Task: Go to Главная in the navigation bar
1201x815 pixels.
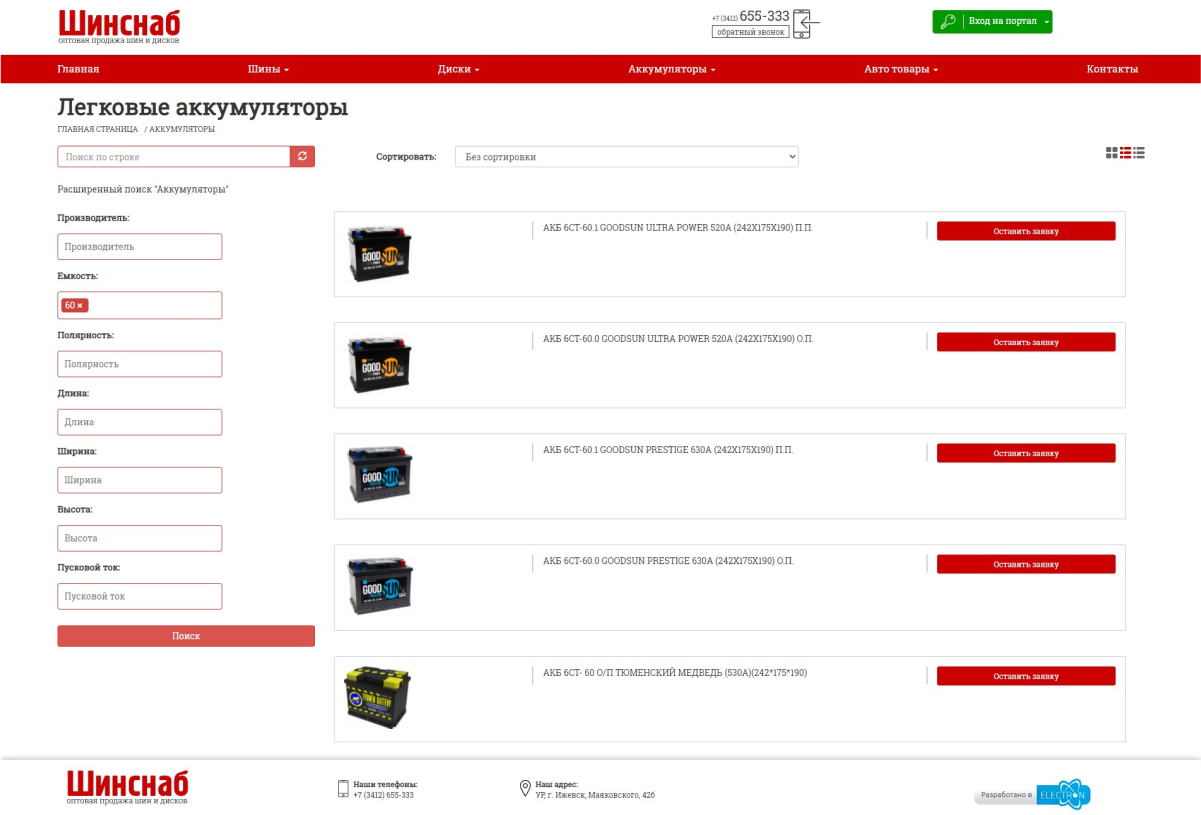Action: pyautogui.click(x=78, y=69)
